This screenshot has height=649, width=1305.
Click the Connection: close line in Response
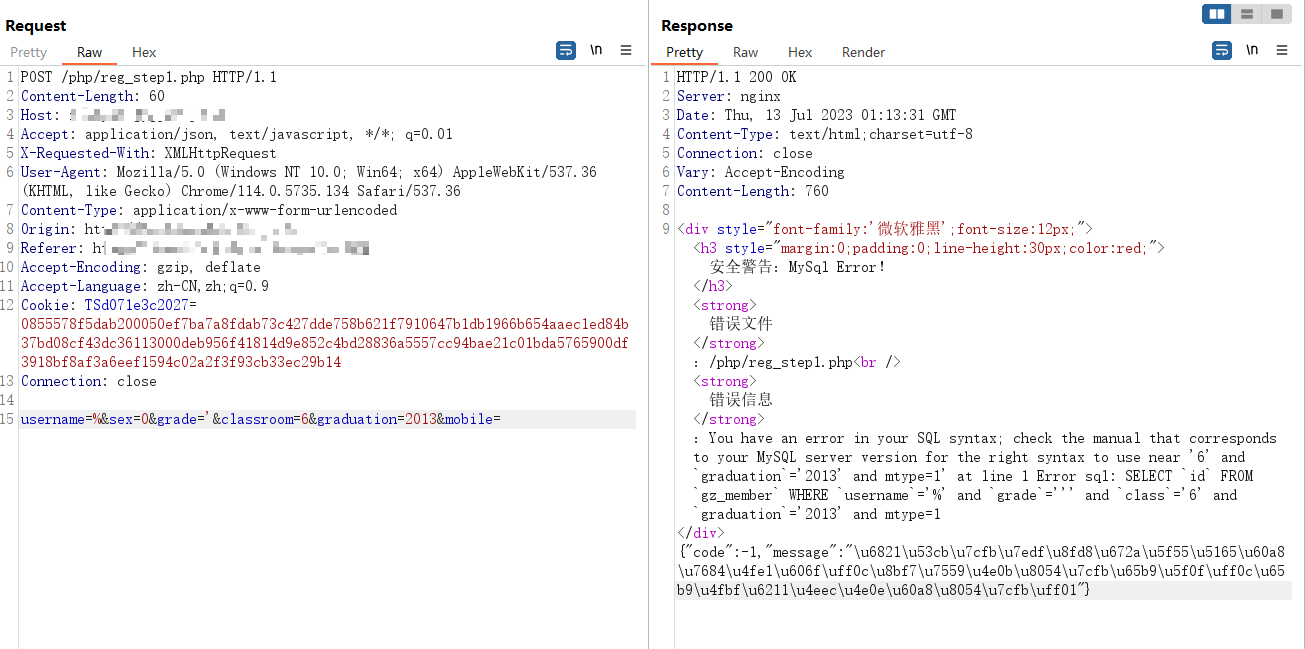click(x=745, y=153)
